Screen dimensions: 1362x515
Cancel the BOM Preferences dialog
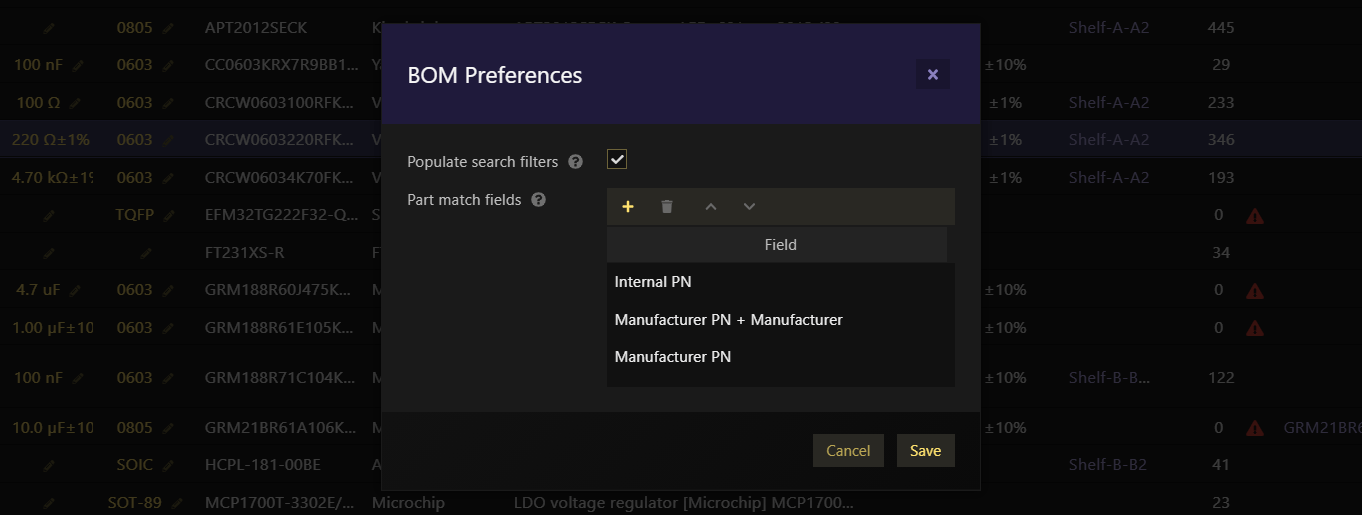click(x=848, y=451)
